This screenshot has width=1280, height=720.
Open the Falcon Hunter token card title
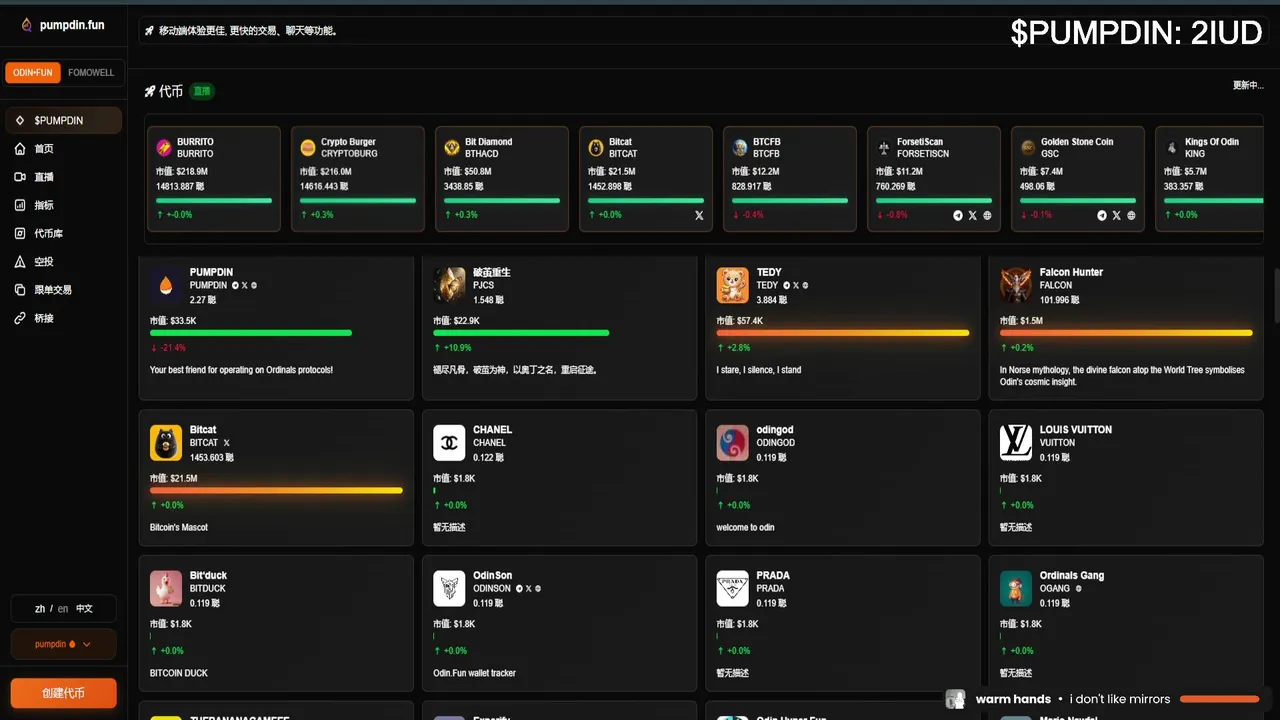(x=1071, y=272)
